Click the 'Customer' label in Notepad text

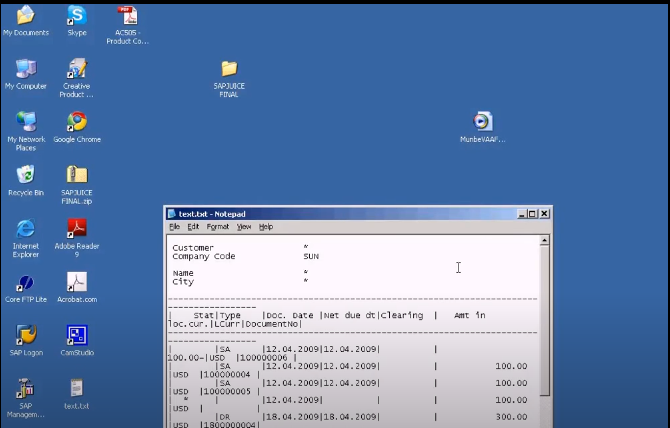coord(193,248)
